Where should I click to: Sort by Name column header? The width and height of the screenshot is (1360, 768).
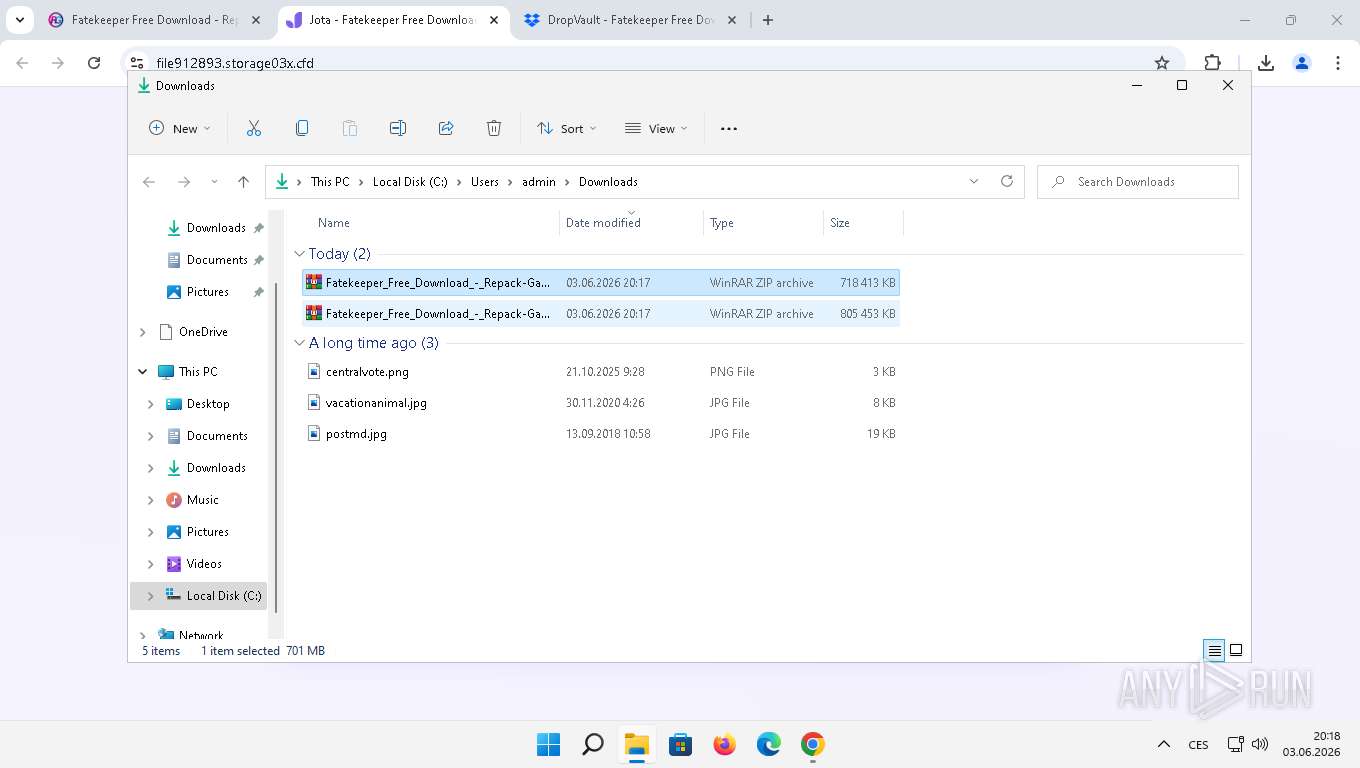click(334, 223)
